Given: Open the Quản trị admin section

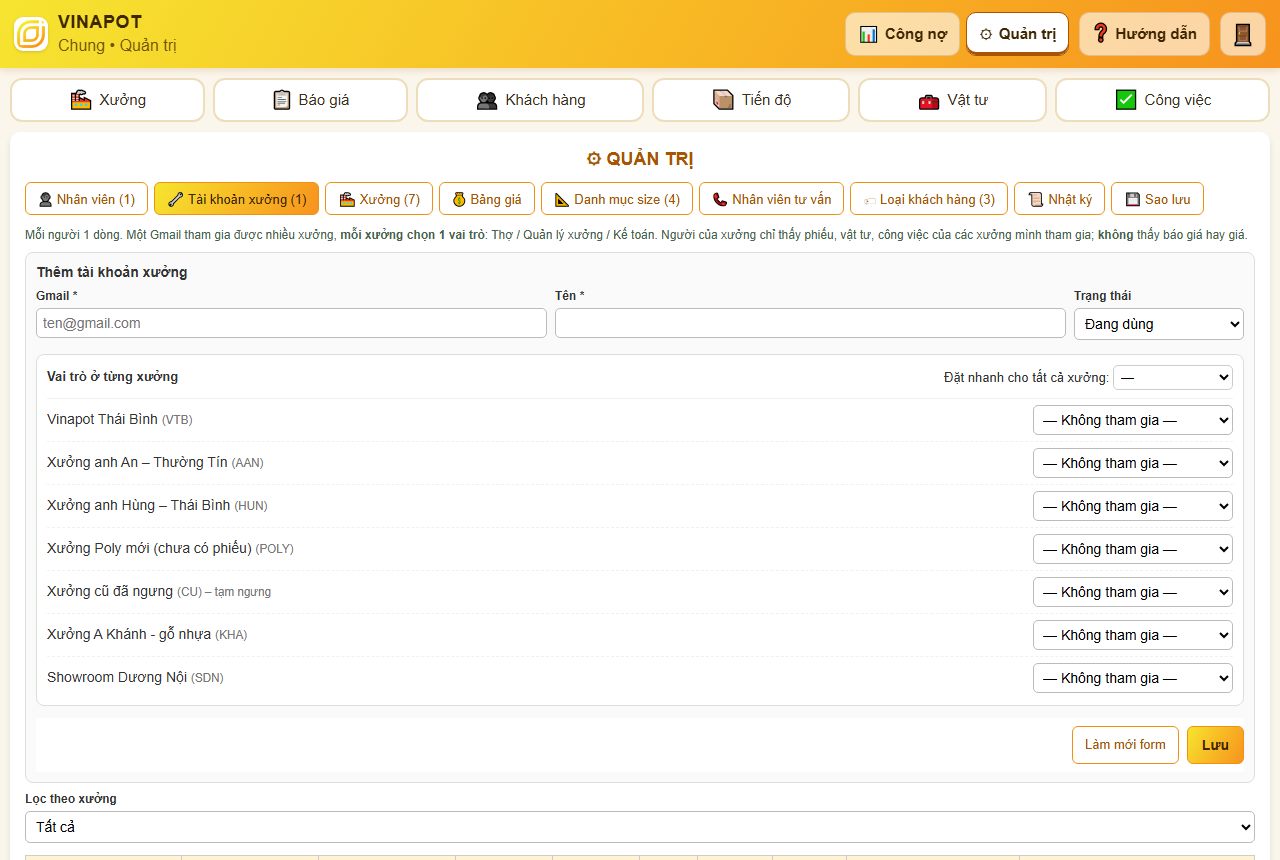Looking at the screenshot, I should [x=1017, y=34].
